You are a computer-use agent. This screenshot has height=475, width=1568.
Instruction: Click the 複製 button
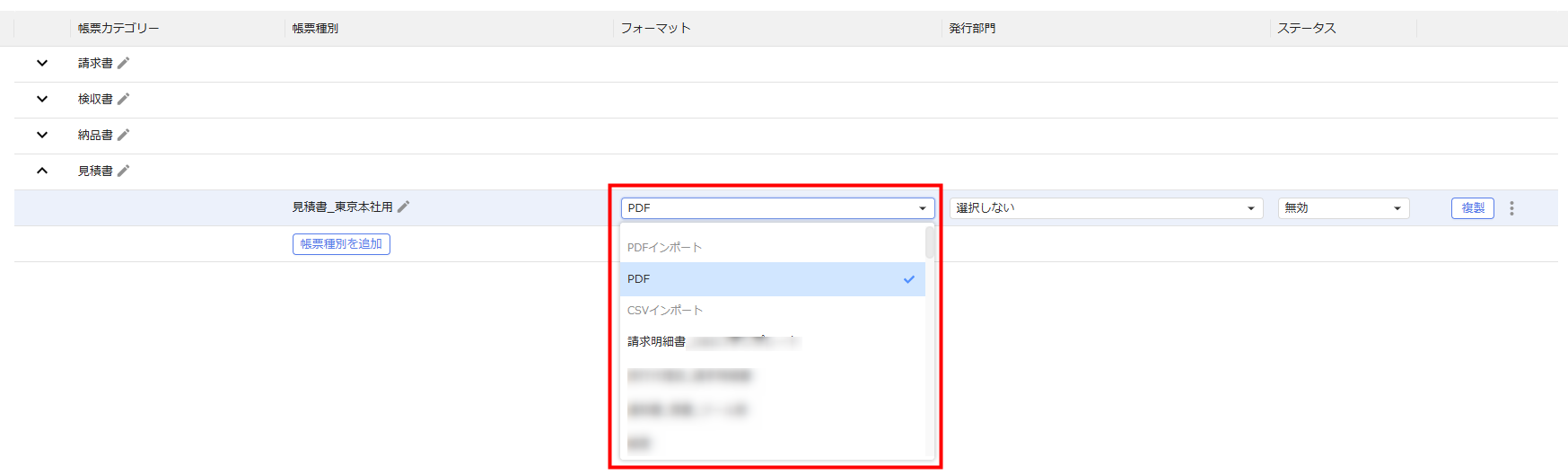click(x=1472, y=208)
